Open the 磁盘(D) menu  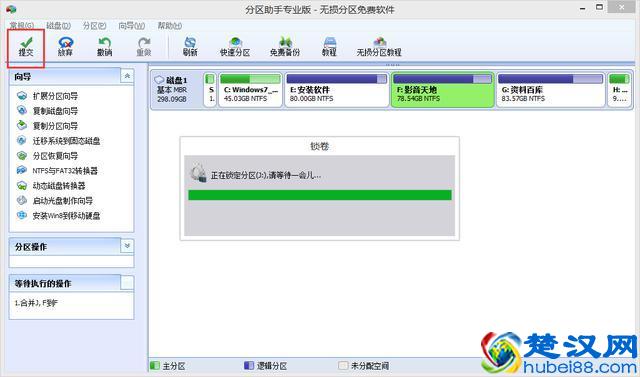(x=58, y=26)
